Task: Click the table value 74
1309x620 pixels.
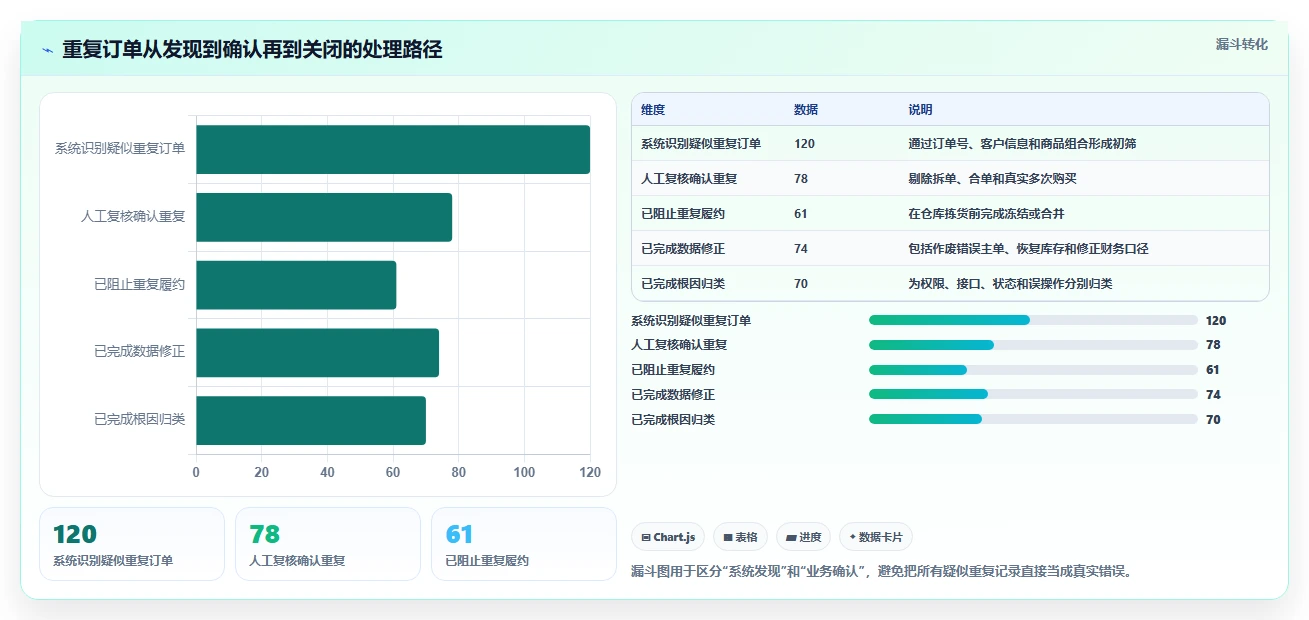Action: 801,249
